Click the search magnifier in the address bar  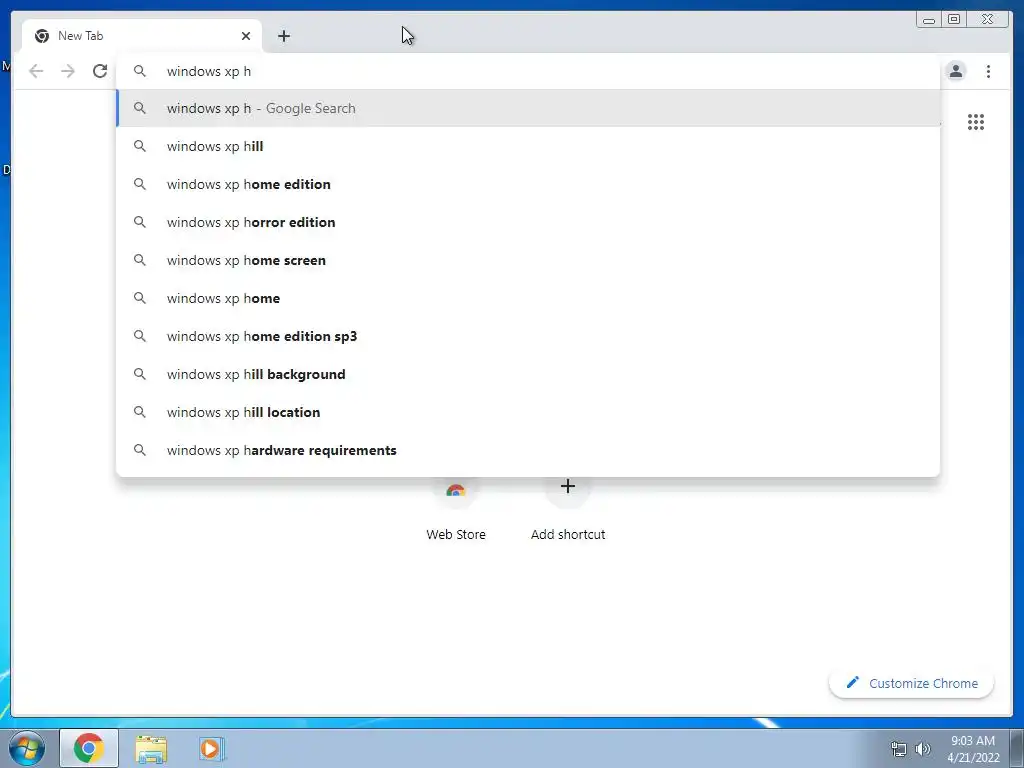click(x=140, y=71)
